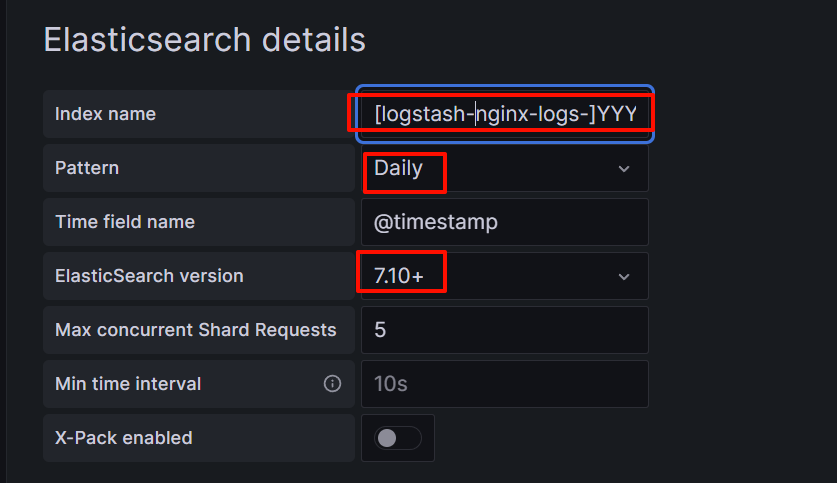The height and width of the screenshot is (483, 837).
Task: Click the @timestamp time field input
Action: click(x=504, y=222)
